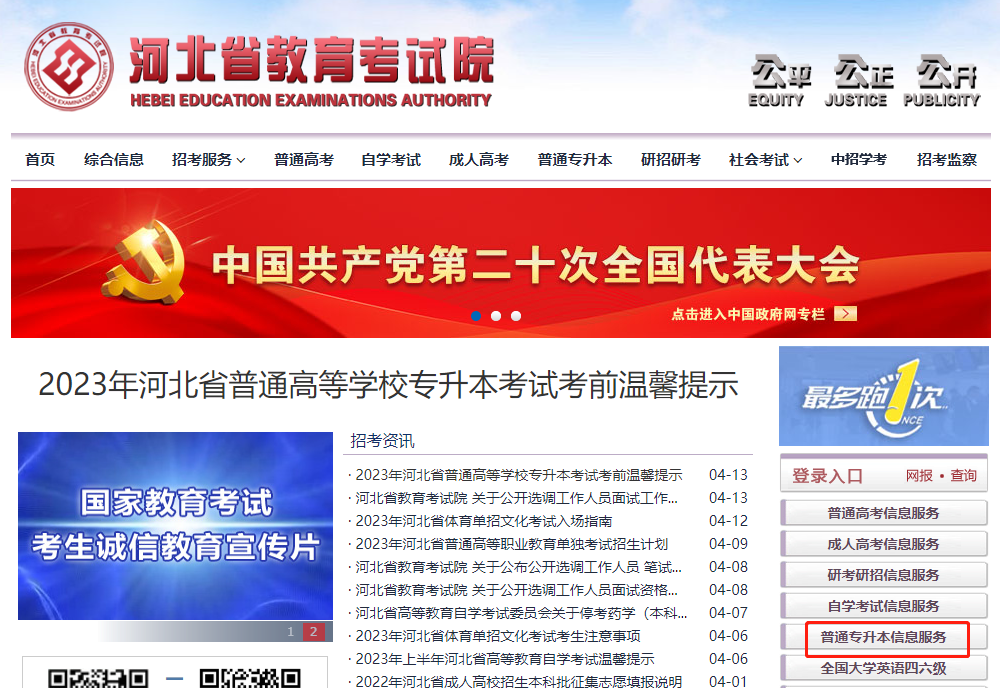Open news 关于公开选调工作人员面试资格 item
Screen dimensions: 1000x688
[517, 590]
